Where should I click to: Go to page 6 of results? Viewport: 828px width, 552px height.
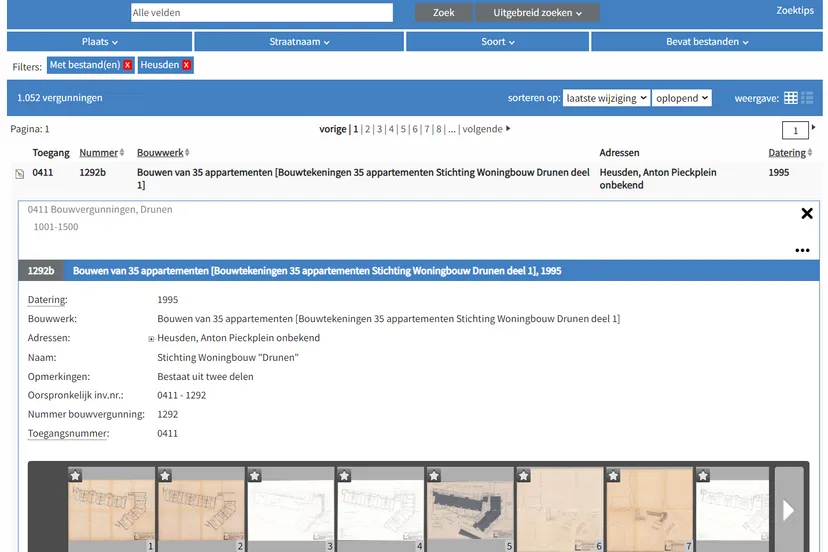415,129
